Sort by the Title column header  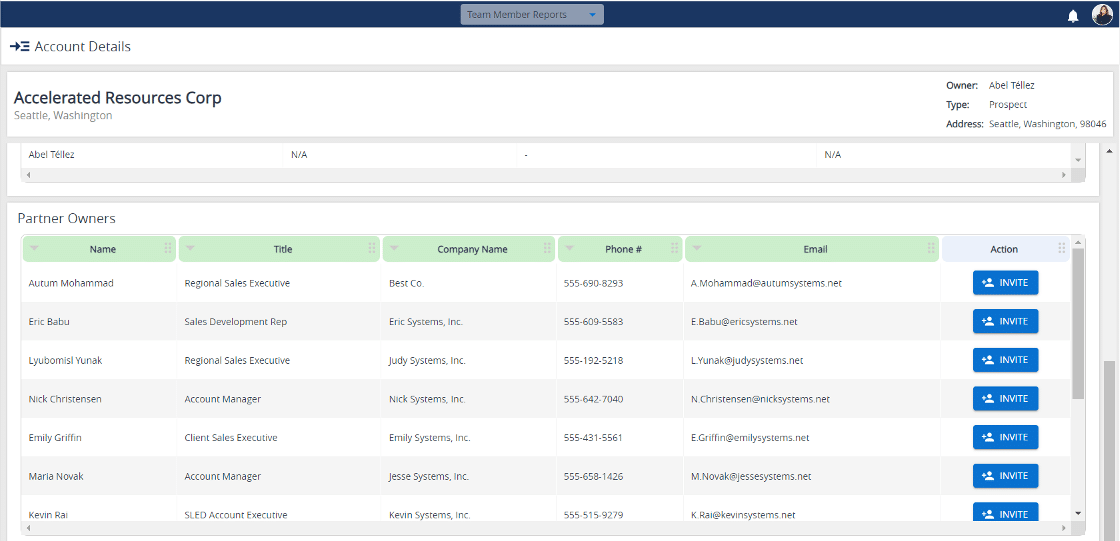pyautogui.click(x=283, y=249)
